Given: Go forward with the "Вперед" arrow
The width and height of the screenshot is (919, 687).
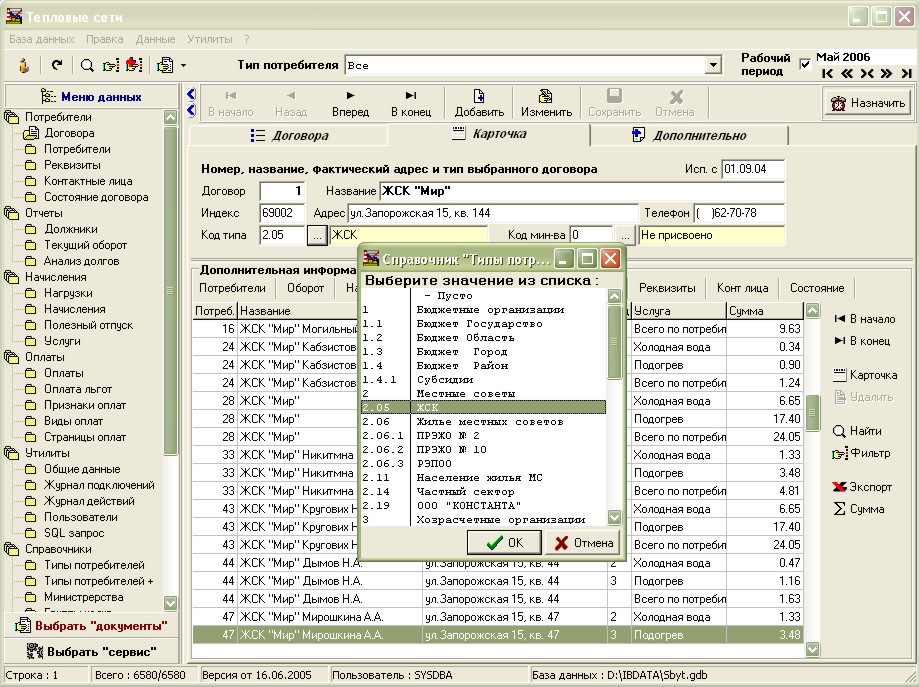Looking at the screenshot, I should coord(350,103).
